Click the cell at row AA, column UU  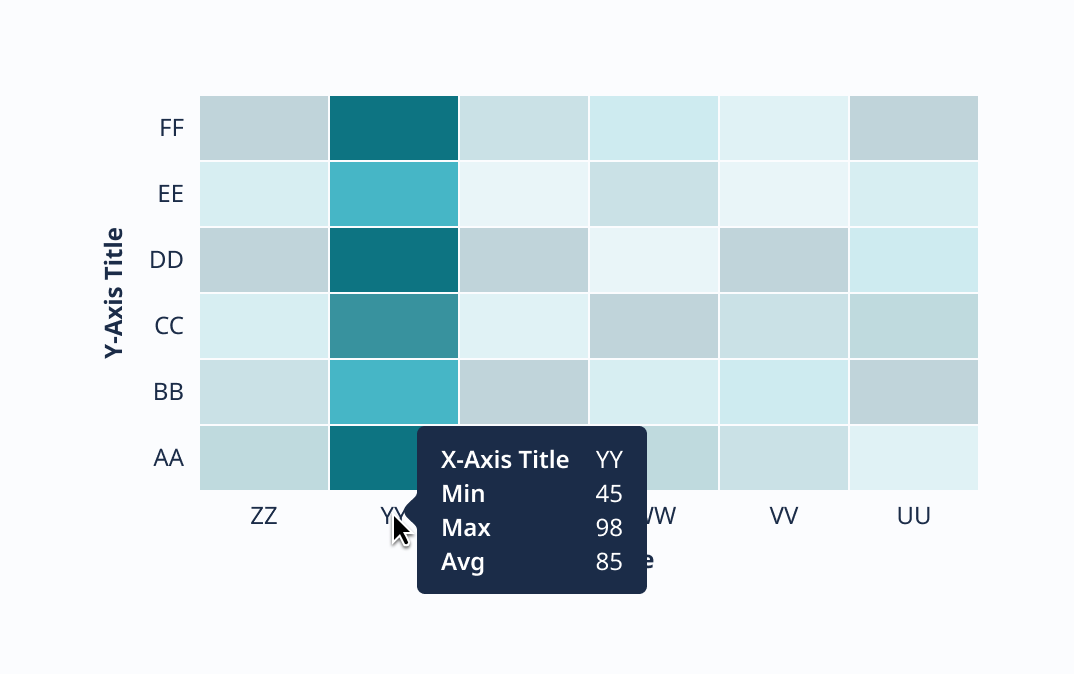click(914, 458)
